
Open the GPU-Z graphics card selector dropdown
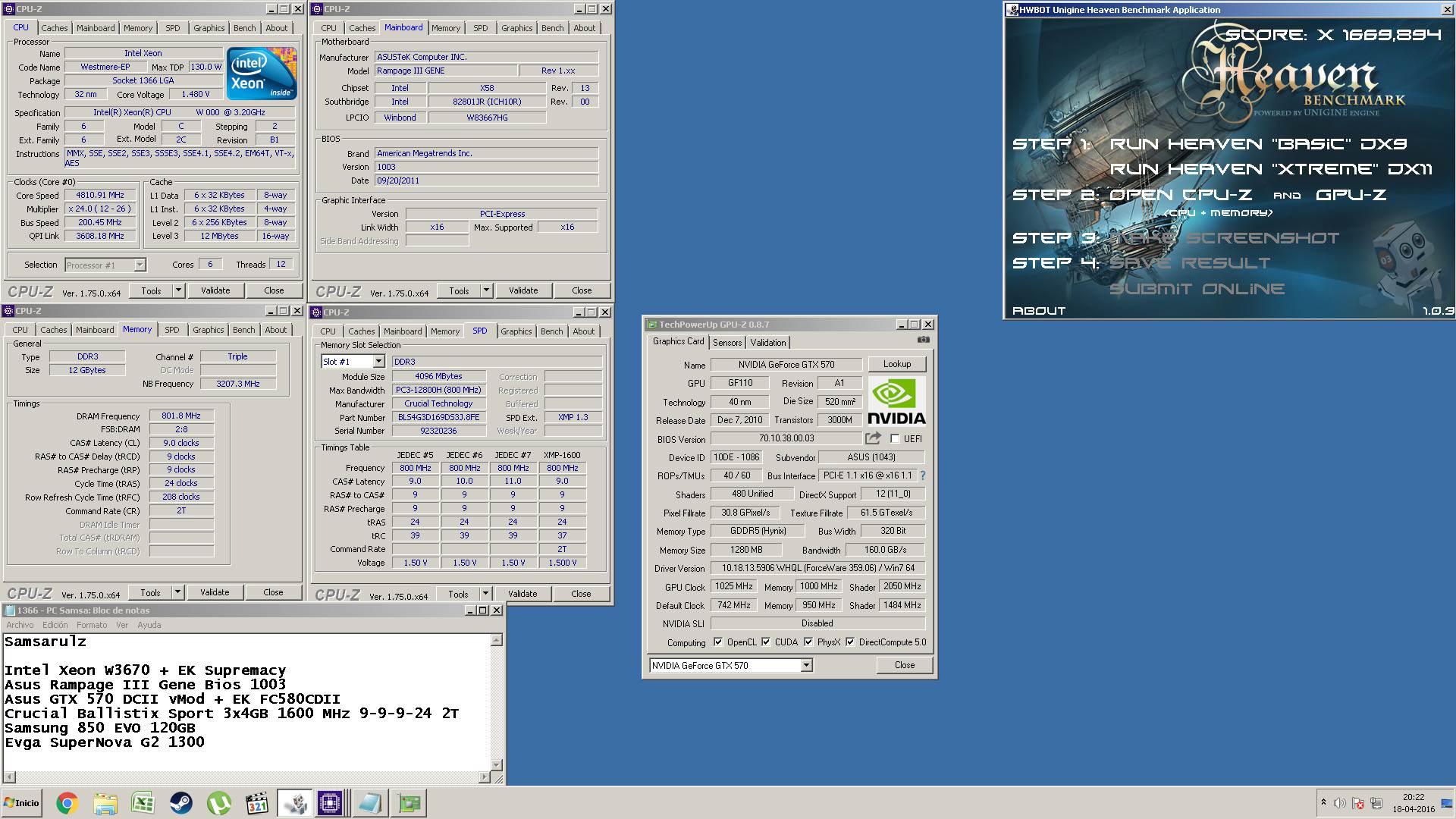[x=807, y=666]
